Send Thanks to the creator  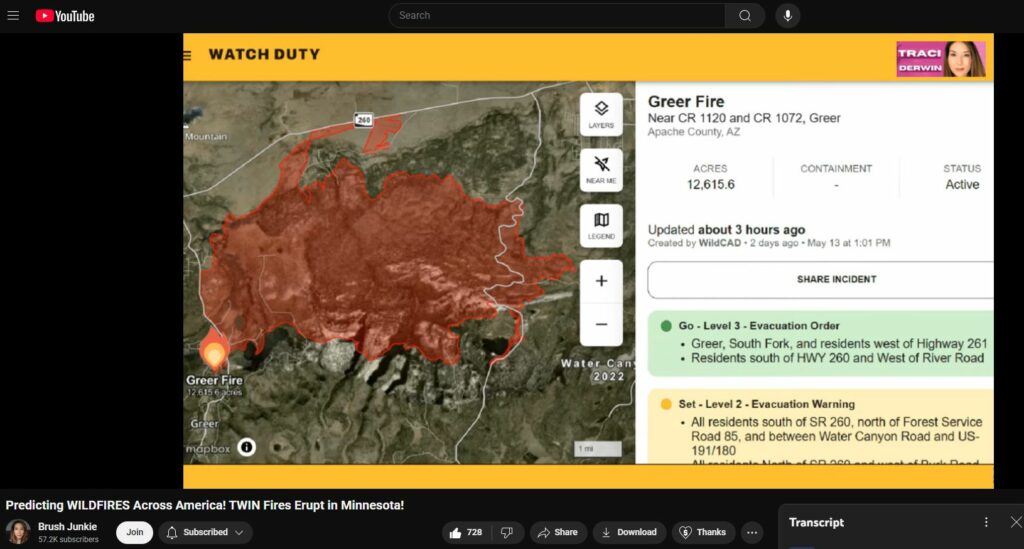point(703,533)
